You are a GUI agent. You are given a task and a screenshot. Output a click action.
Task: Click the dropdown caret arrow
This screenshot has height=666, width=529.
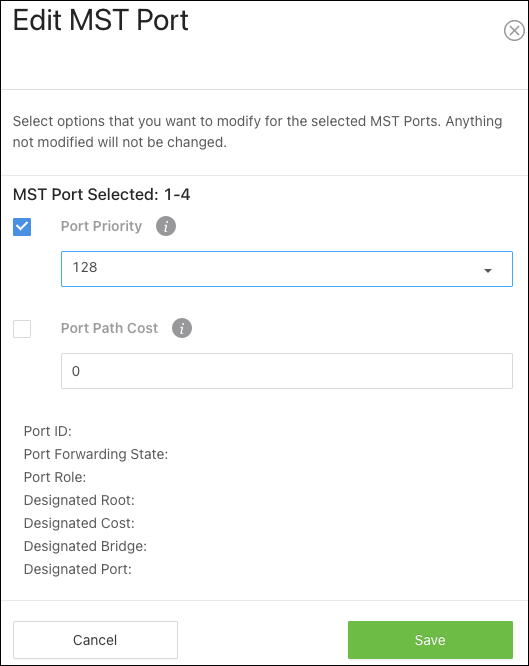(488, 271)
